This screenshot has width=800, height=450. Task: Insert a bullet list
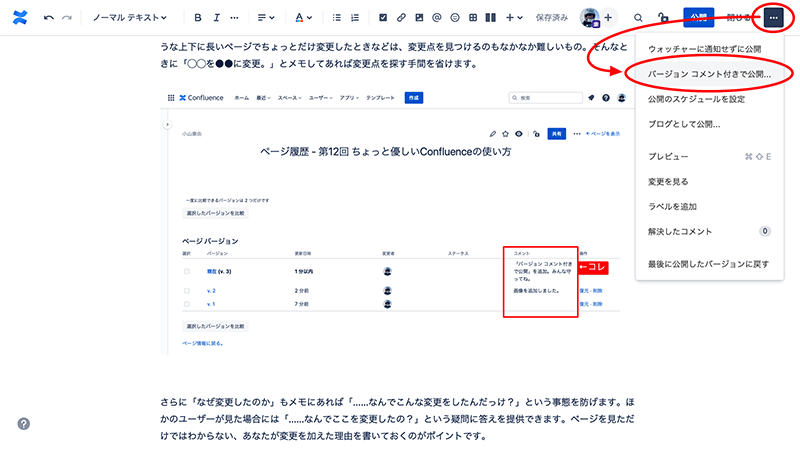337,18
